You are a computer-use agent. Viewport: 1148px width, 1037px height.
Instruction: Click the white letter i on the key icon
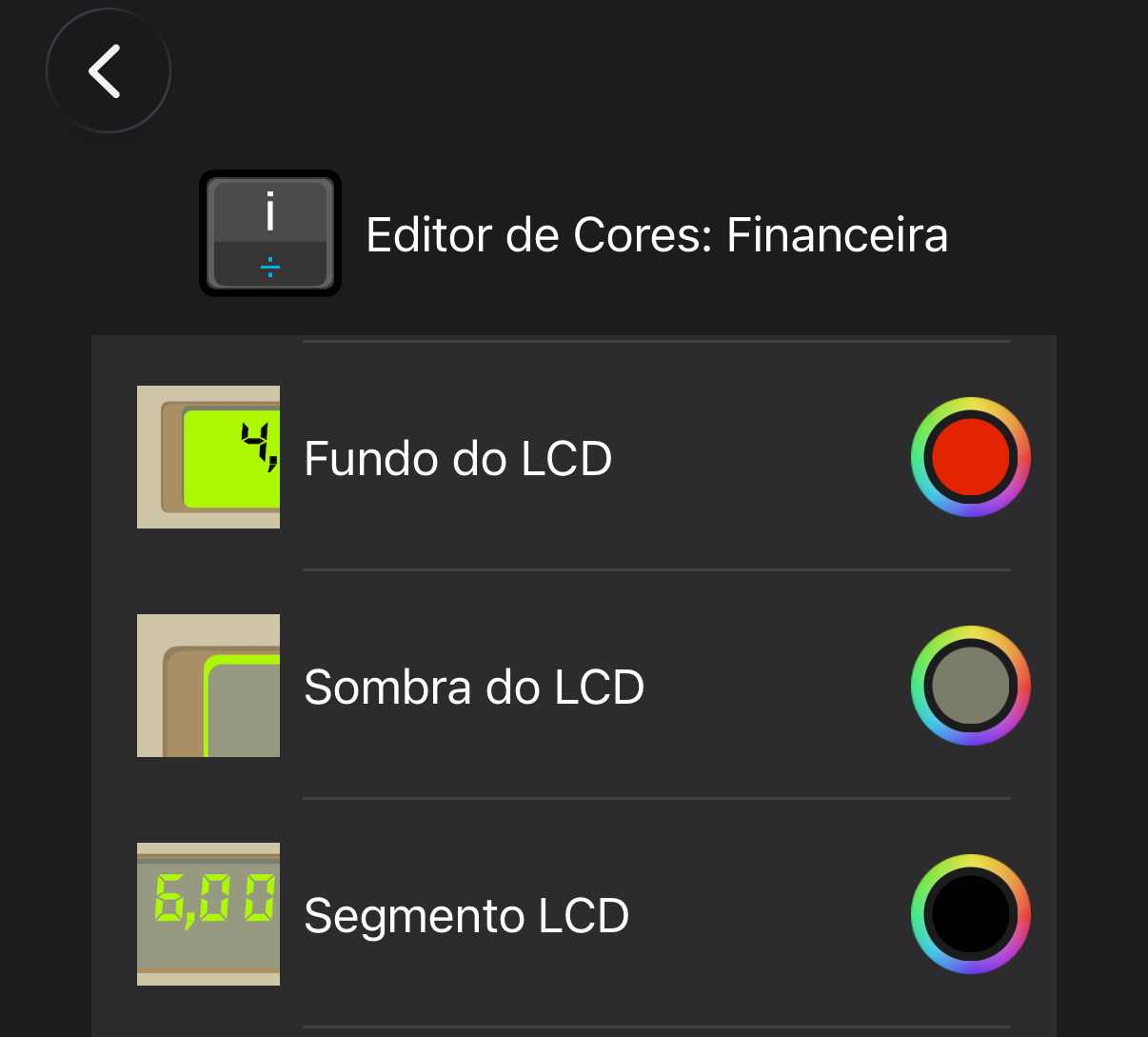tap(270, 211)
